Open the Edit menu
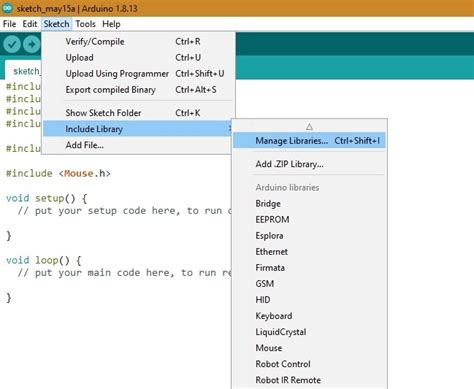Image resolution: width=474 pixels, height=389 pixels. pos(30,24)
